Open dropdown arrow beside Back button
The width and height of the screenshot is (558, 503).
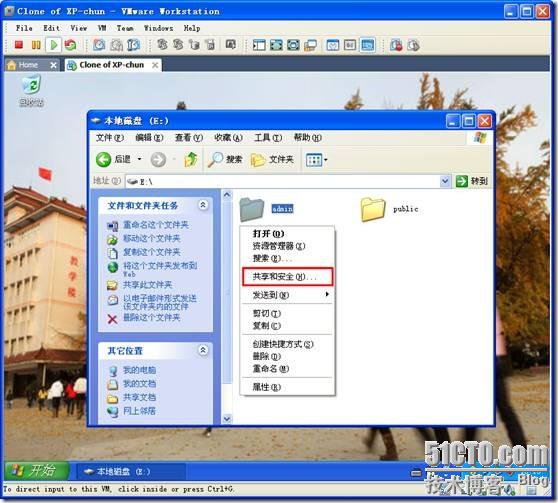click(140, 159)
